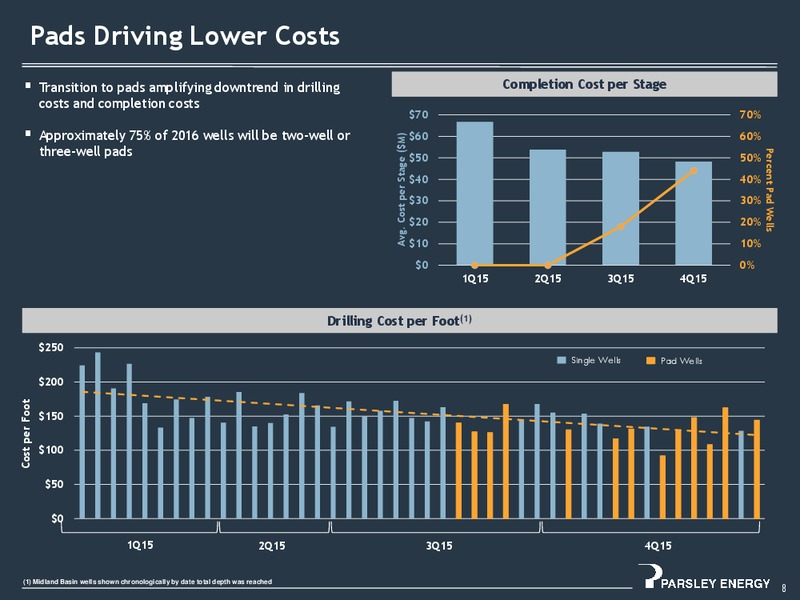Click the last orange pad well bar in 4Q15
The width and height of the screenshot is (800, 600).
pos(757,469)
